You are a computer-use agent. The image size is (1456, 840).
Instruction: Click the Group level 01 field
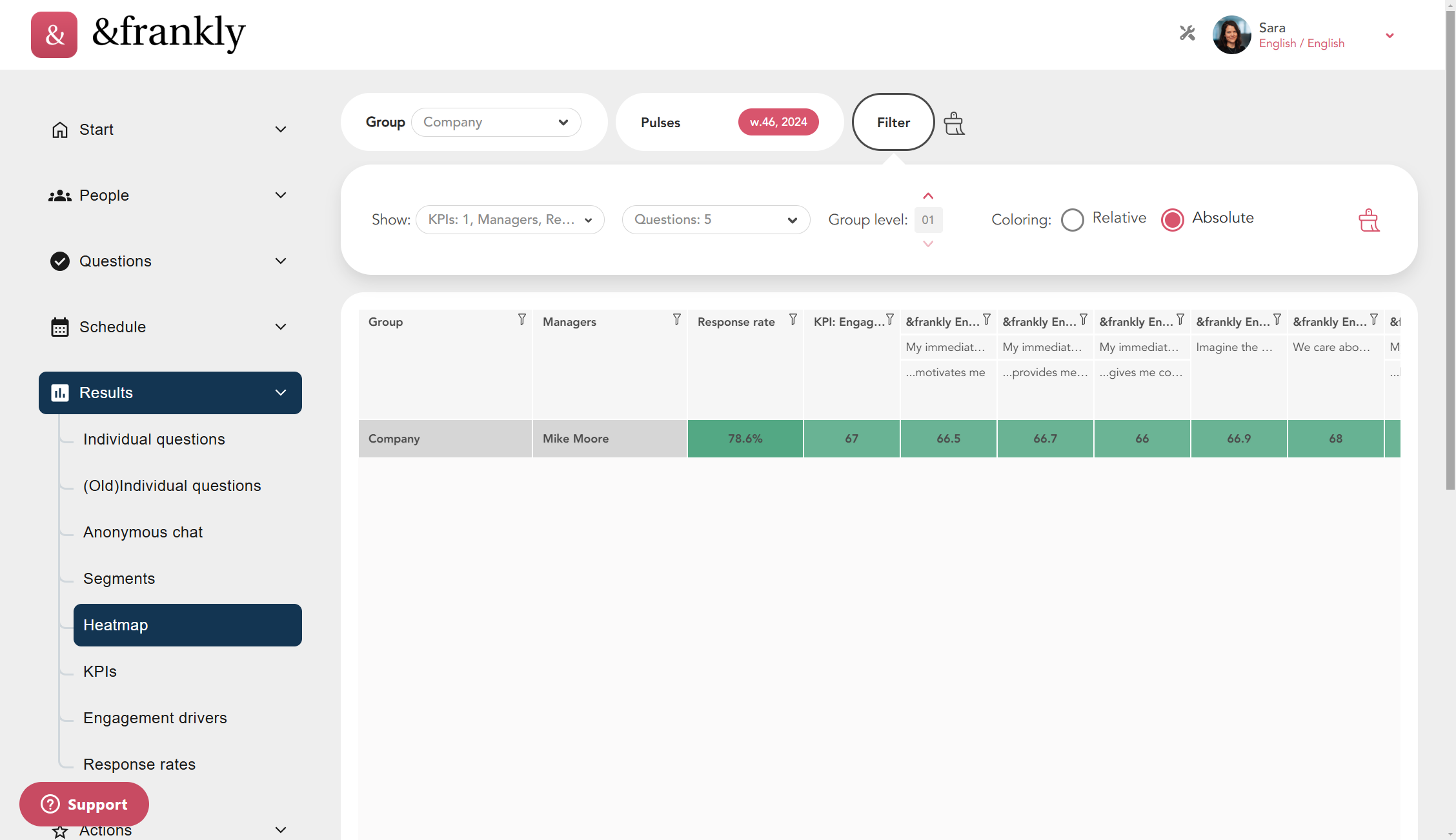tap(928, 220)
